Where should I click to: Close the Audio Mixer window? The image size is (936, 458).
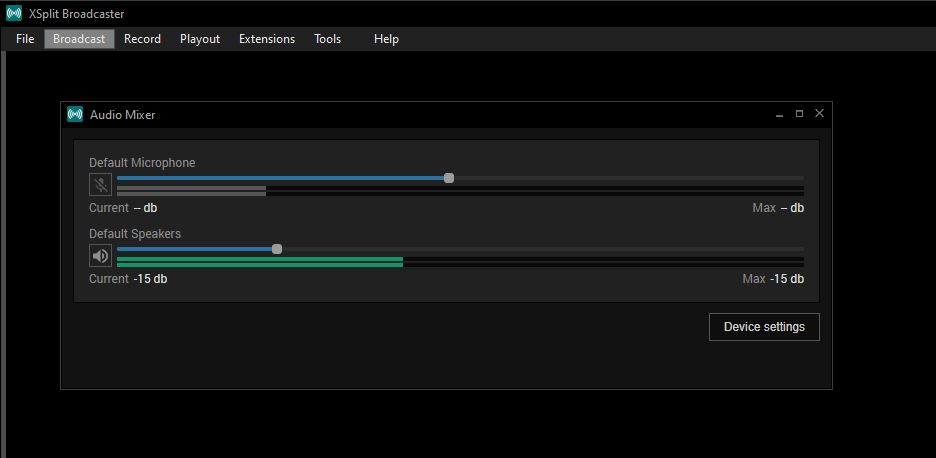coord(819,114)
